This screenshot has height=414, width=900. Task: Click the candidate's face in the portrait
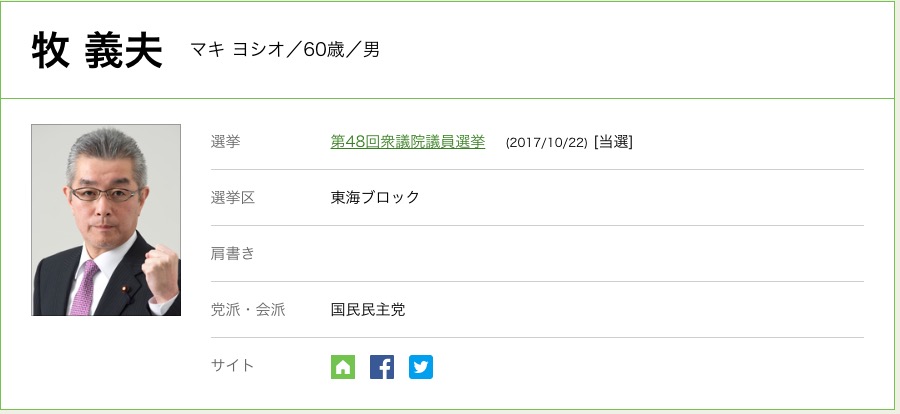tap(105, 187)
